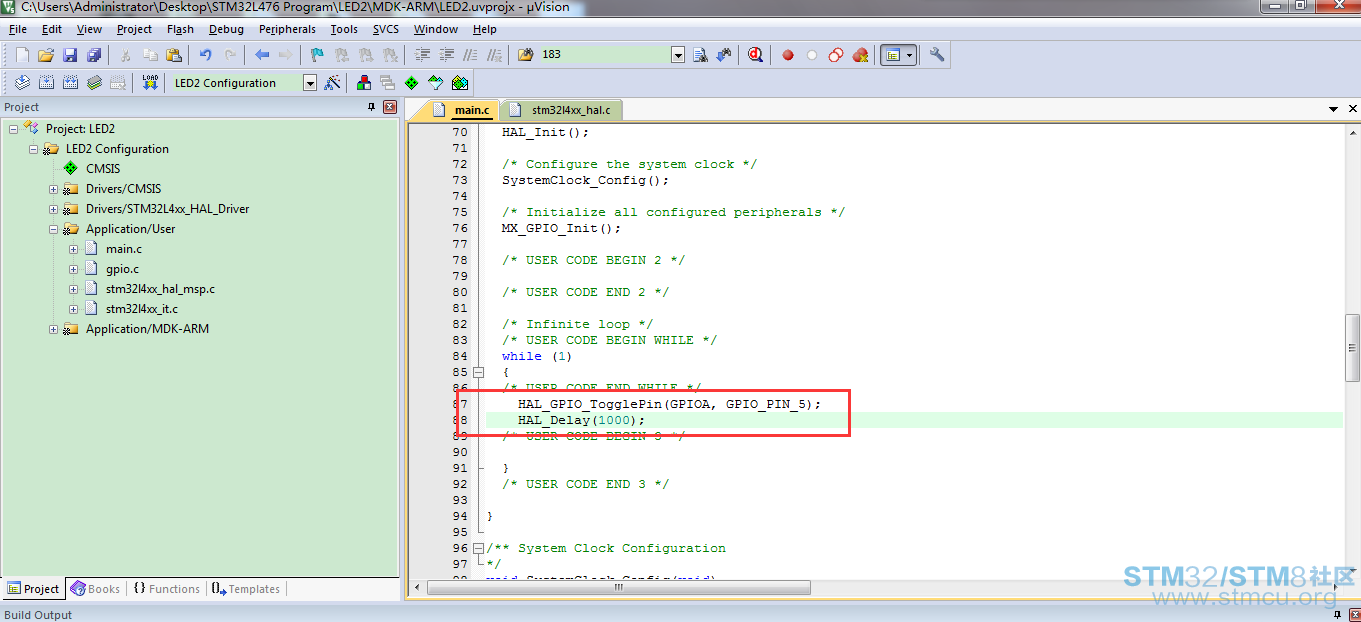1361x622 pixels.
Task: Click the Paste clipboard icon
Action: (174, 55)
